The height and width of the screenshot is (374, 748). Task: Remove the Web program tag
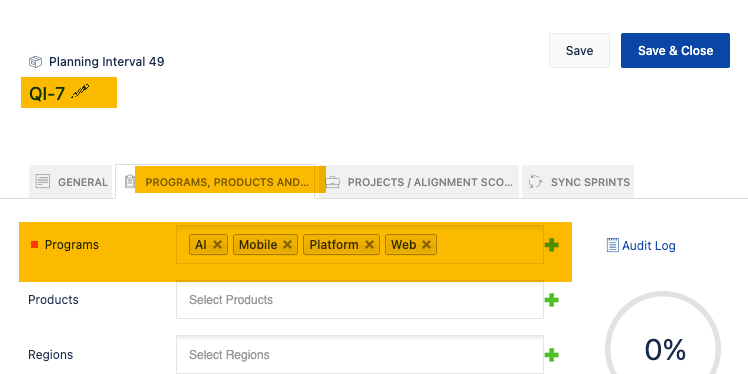click(426, 245)
